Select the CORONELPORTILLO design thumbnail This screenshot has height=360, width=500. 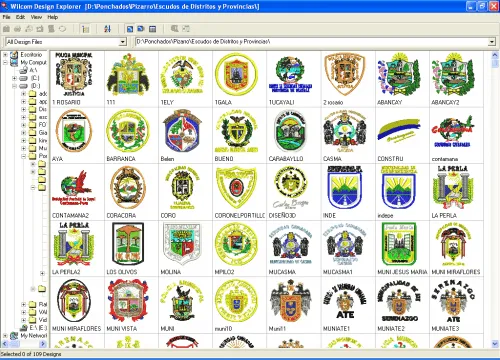237,188
